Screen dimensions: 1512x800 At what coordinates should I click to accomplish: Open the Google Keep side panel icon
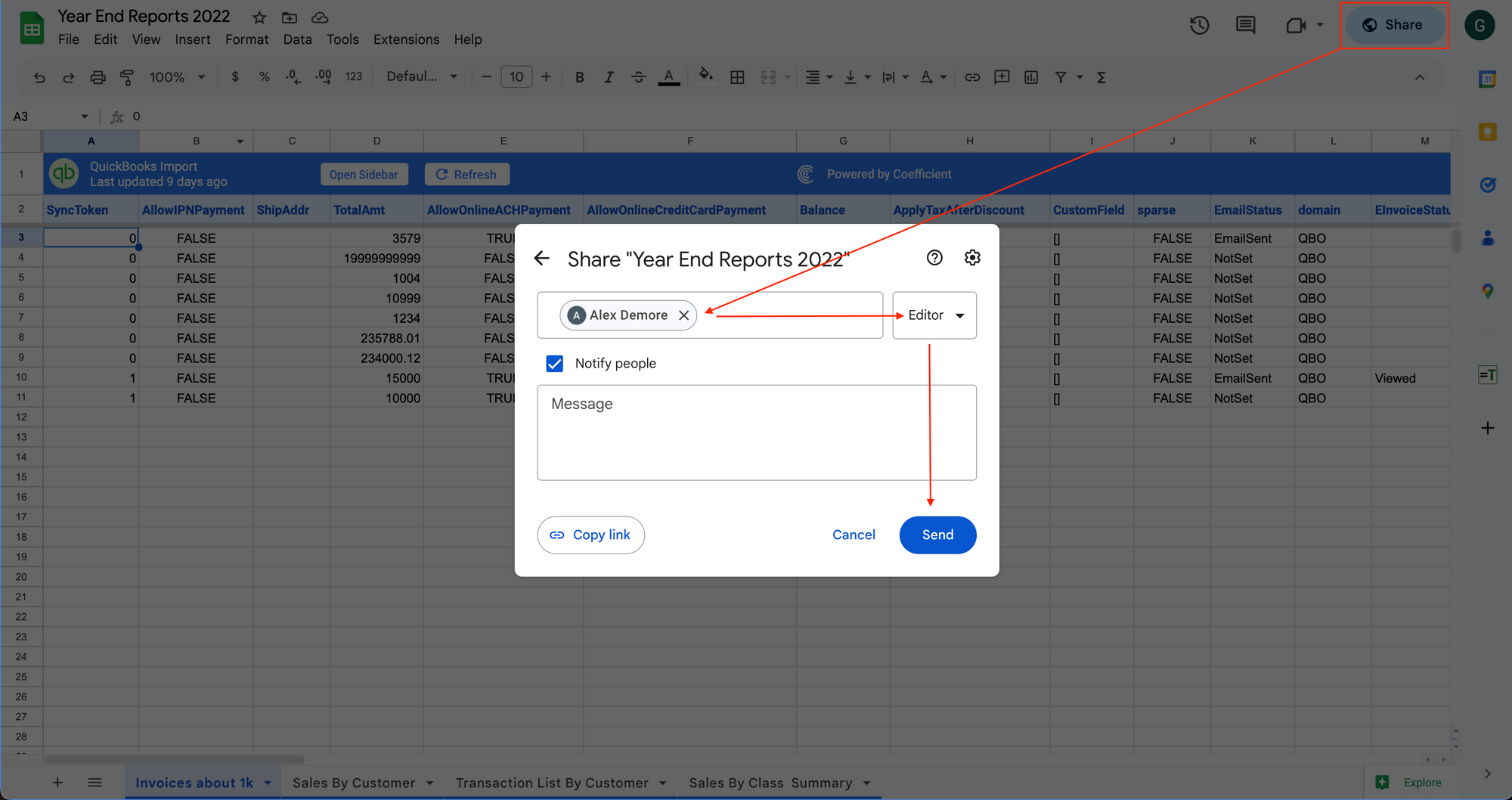(1487, 132)
